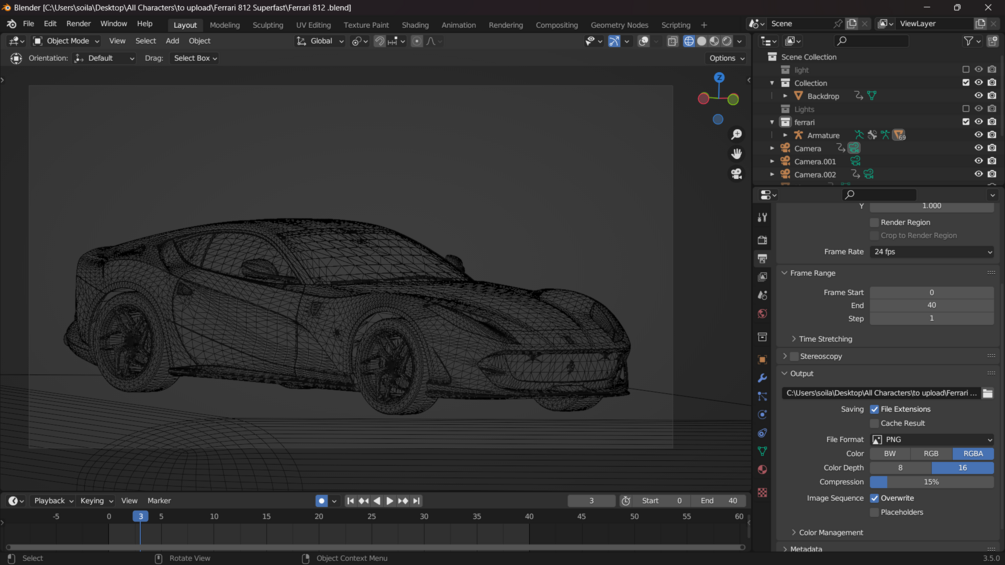Toggle camera view icon in viewport
This screenshot has width=1005, height=565.
tap(736, 173)
